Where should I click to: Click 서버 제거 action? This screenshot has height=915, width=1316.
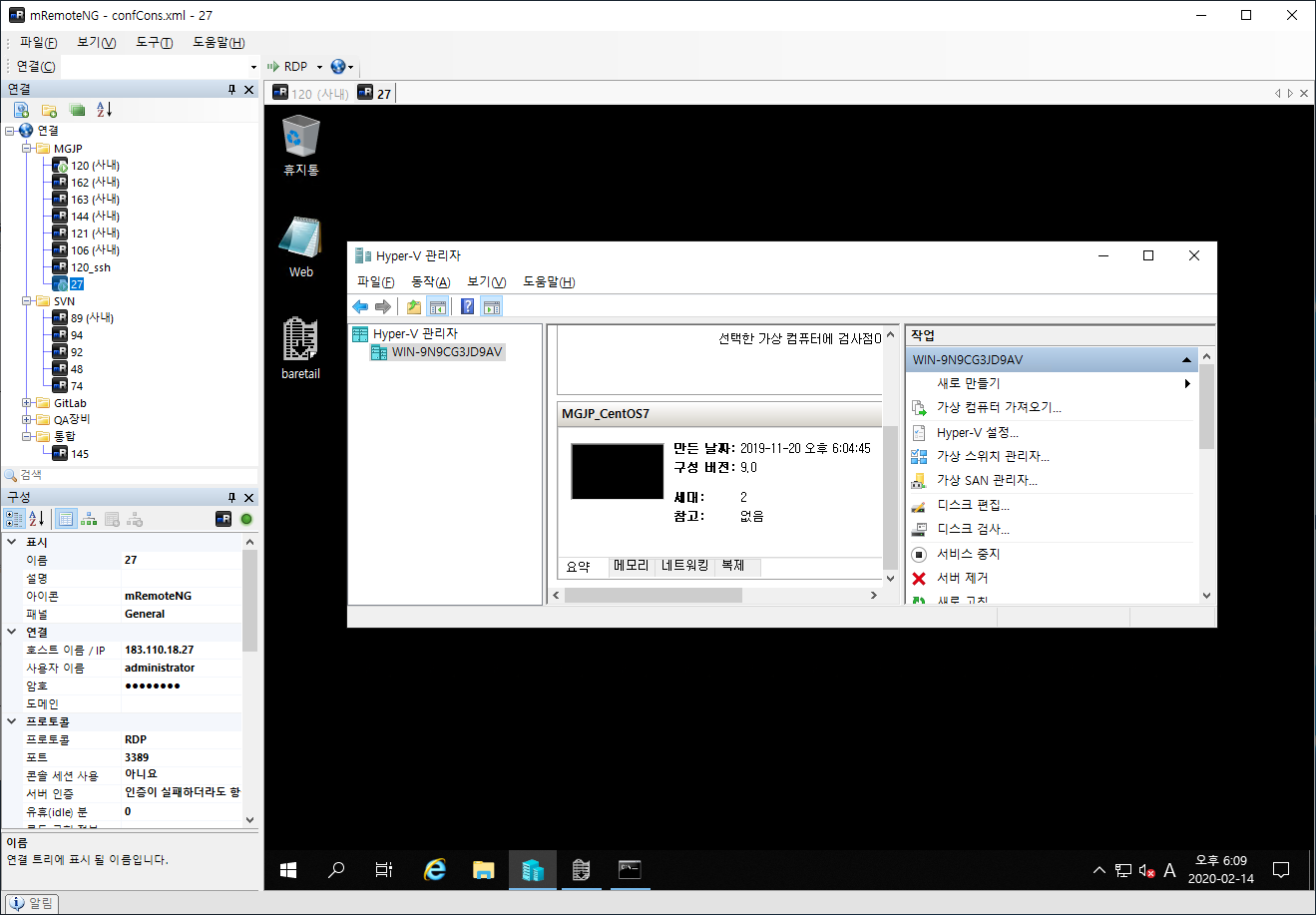963,578
